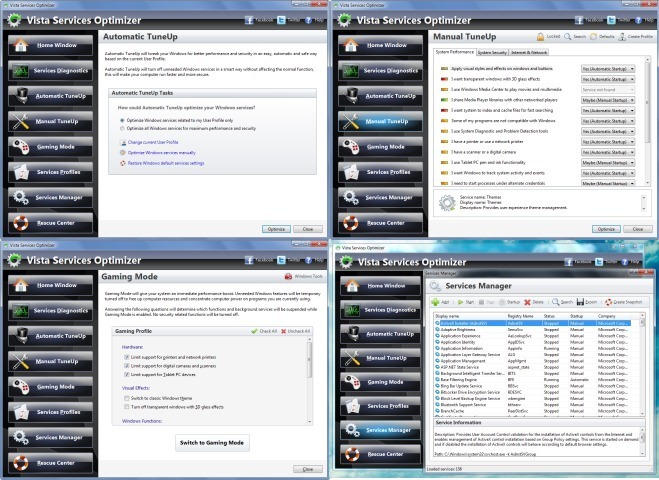Viewport: 659px width, 480px height.
Task: Click Optimize button in Automatic TuneUp window
Action: point(276,229)
